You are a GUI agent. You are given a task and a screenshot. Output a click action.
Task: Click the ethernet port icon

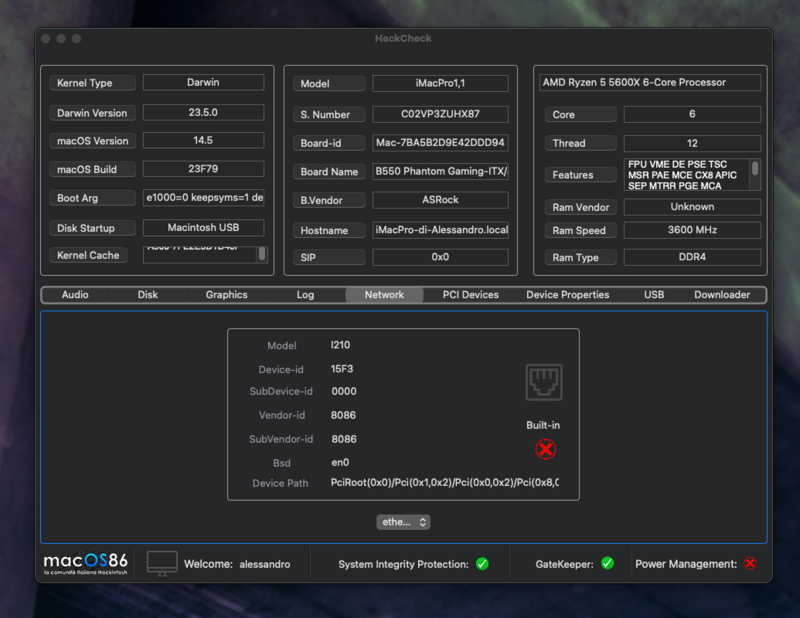click(x=544, y=382)
